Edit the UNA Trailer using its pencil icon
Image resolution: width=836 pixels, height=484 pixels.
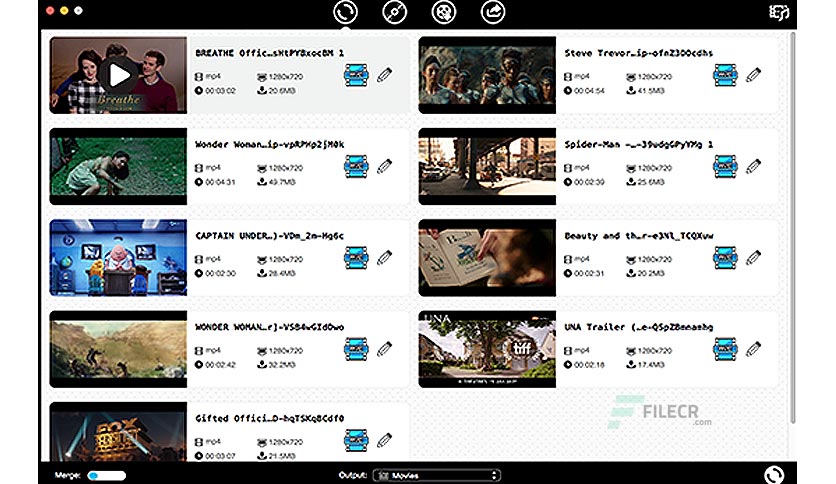(x=753, y=349)
